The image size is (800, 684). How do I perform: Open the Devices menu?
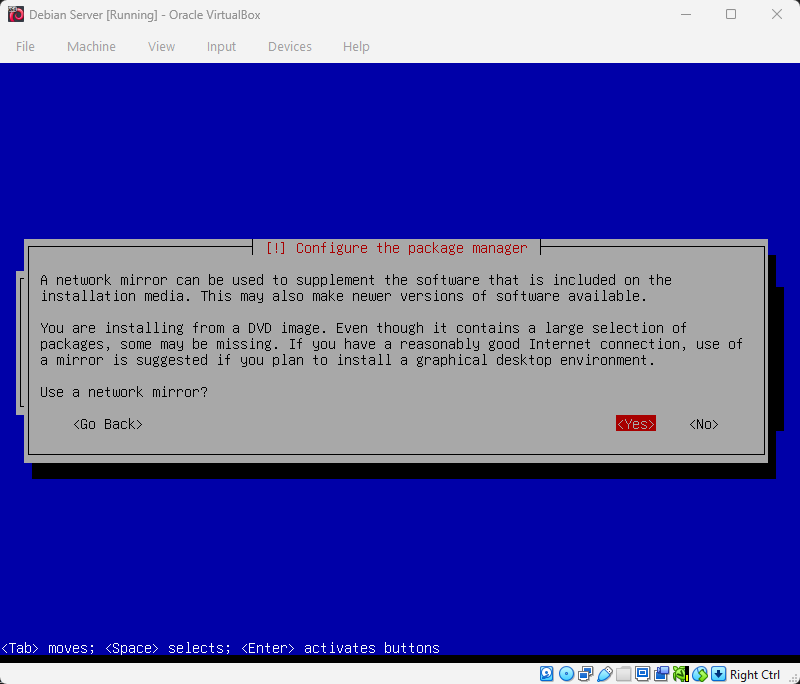(x=289, y=46)
